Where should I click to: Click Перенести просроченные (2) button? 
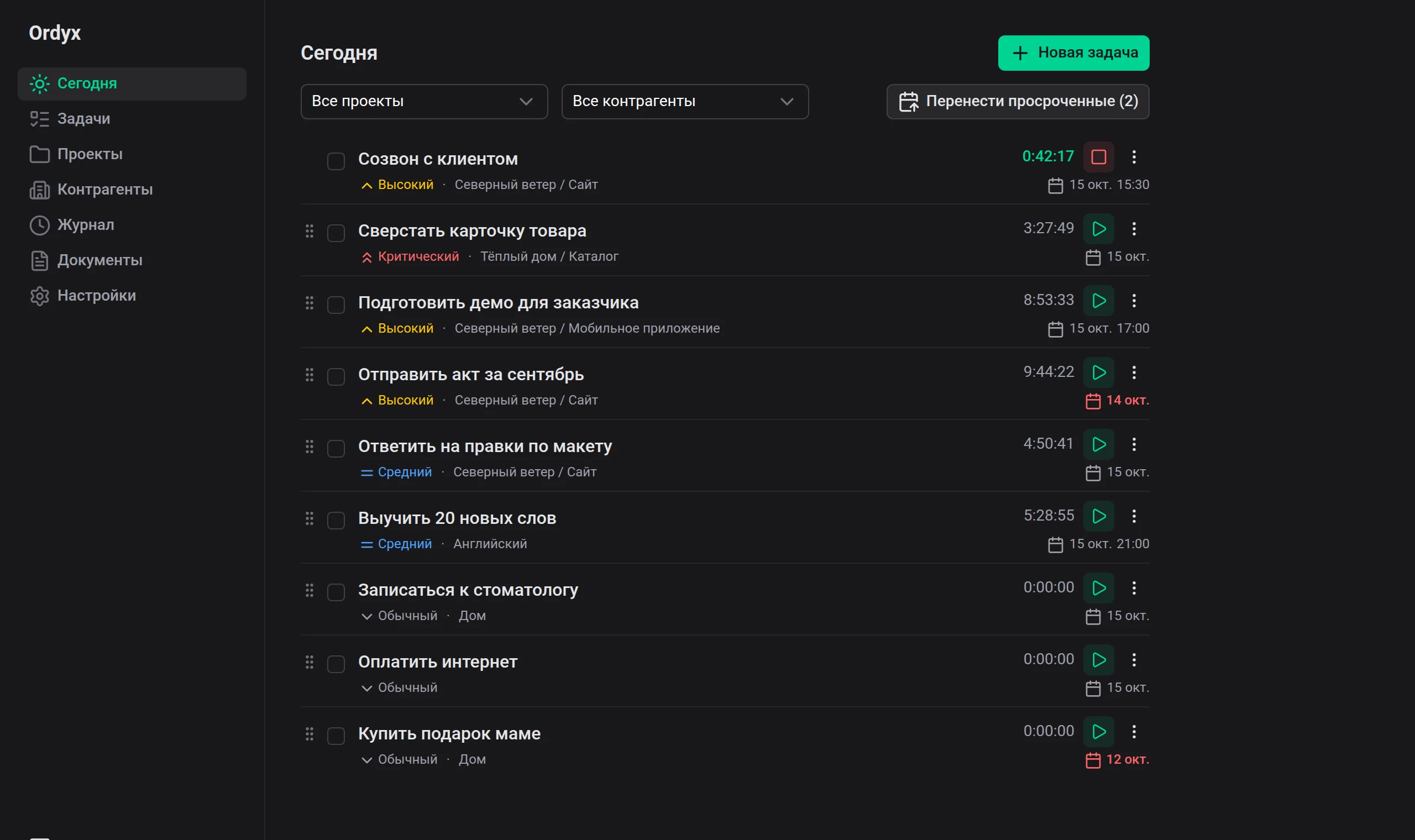pyautogui.click(x=1017, y=102)
